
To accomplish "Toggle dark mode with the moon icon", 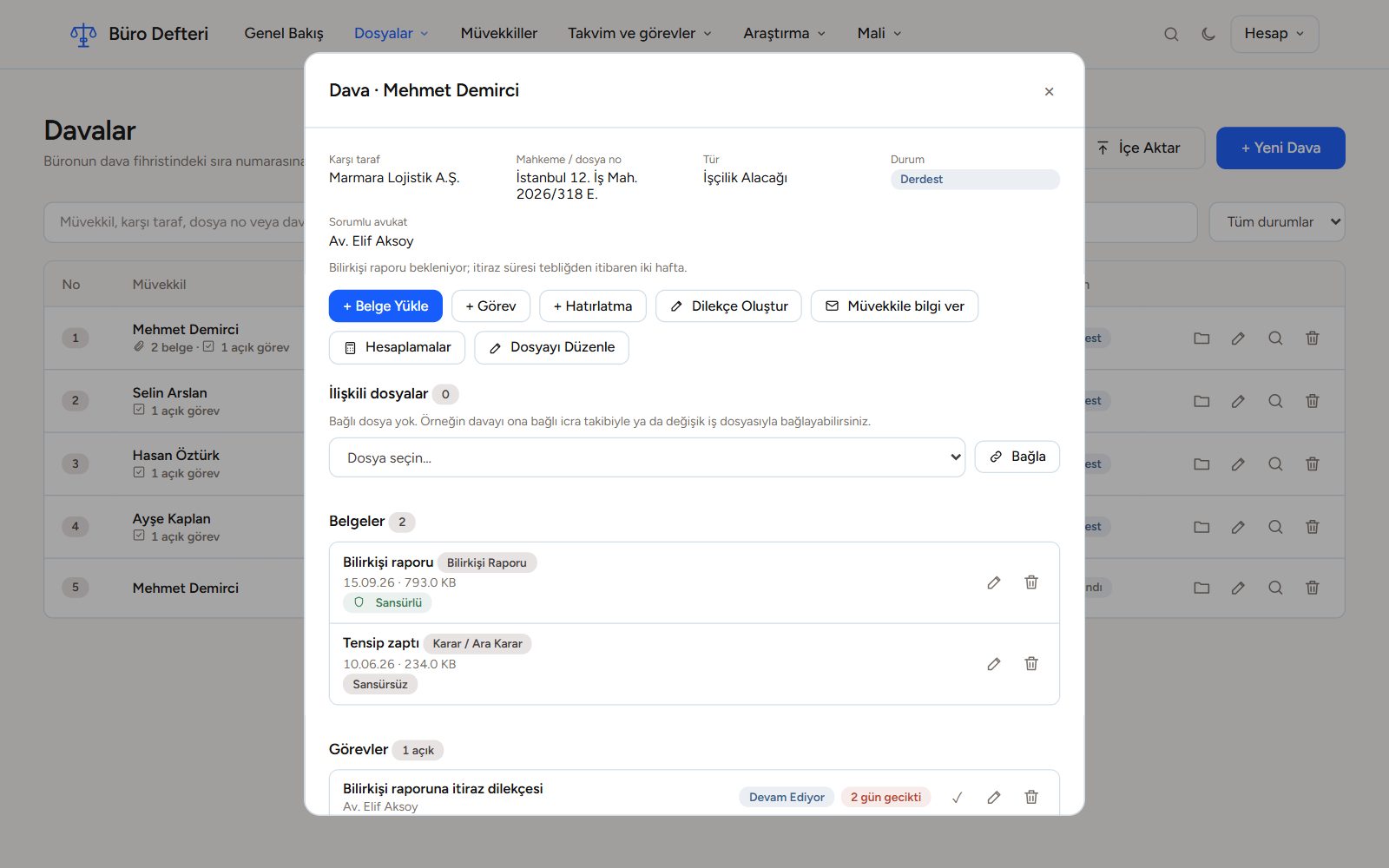I will tap(1208, 34).
